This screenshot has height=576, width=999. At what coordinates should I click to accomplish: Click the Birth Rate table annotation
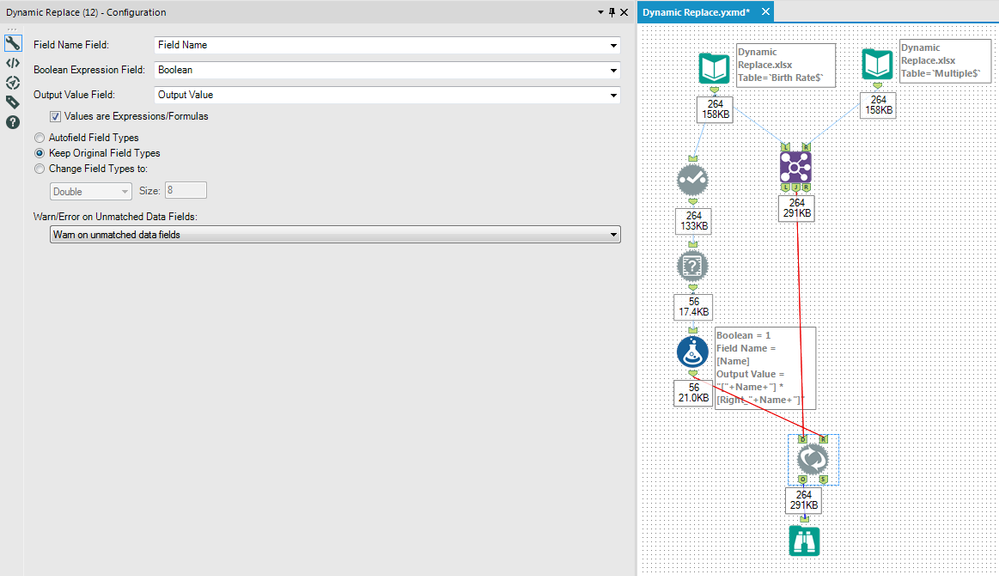click(x=786, y=65)
